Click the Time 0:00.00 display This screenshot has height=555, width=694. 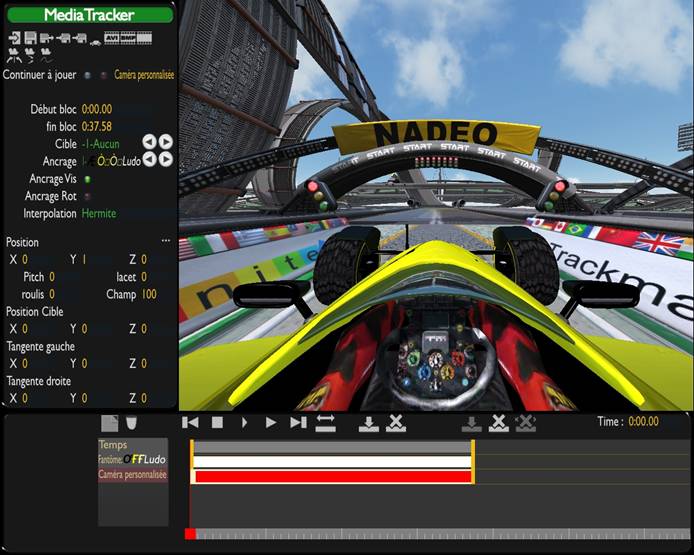644,421
